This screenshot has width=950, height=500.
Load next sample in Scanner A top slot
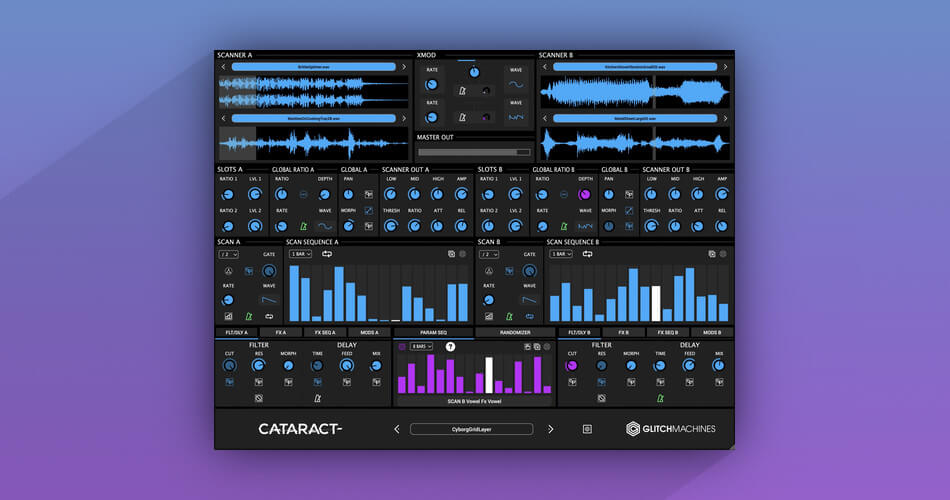[404, 67]
